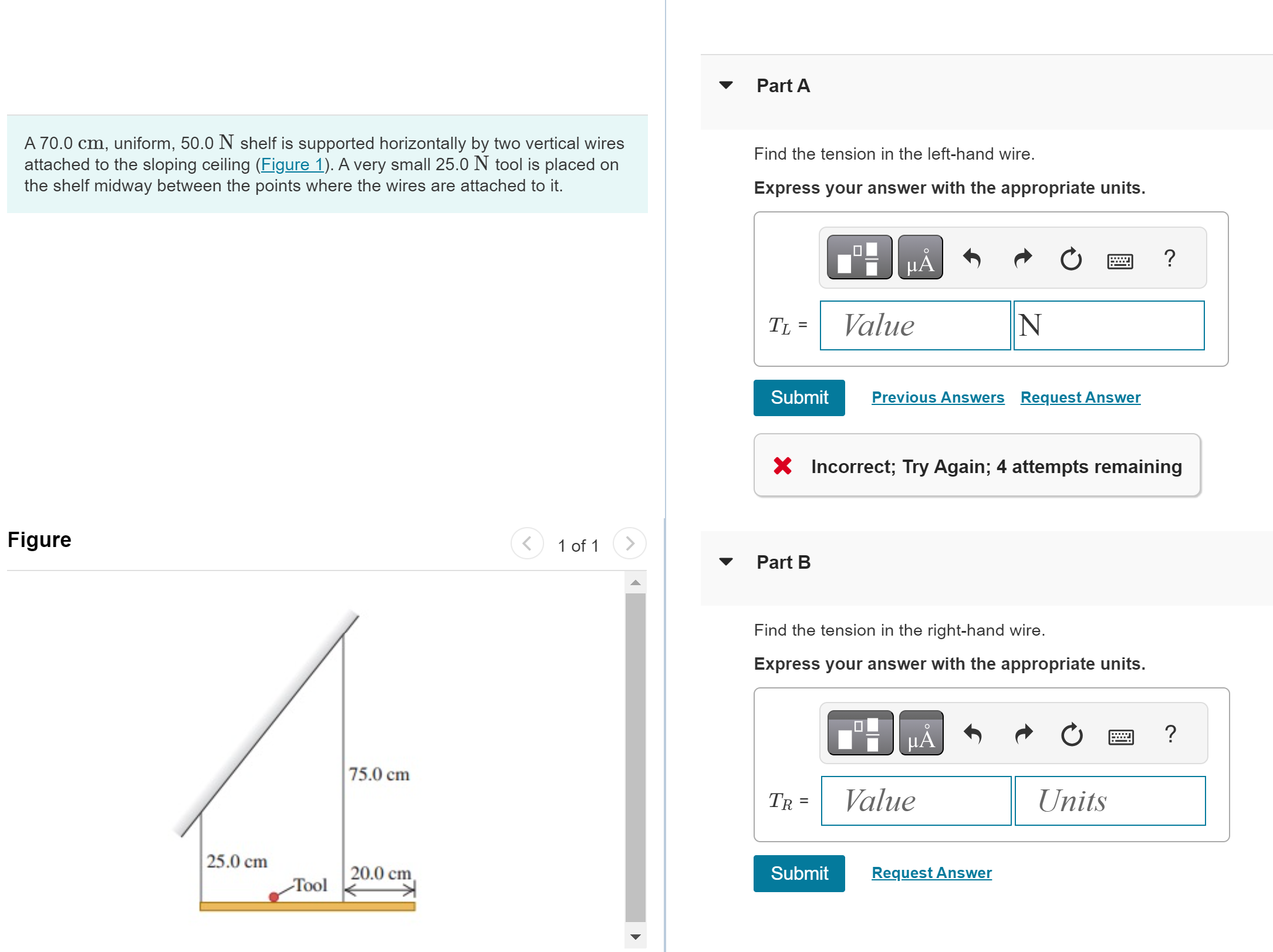Open the Figure 1 hyperlink in the problem statement

293,164
